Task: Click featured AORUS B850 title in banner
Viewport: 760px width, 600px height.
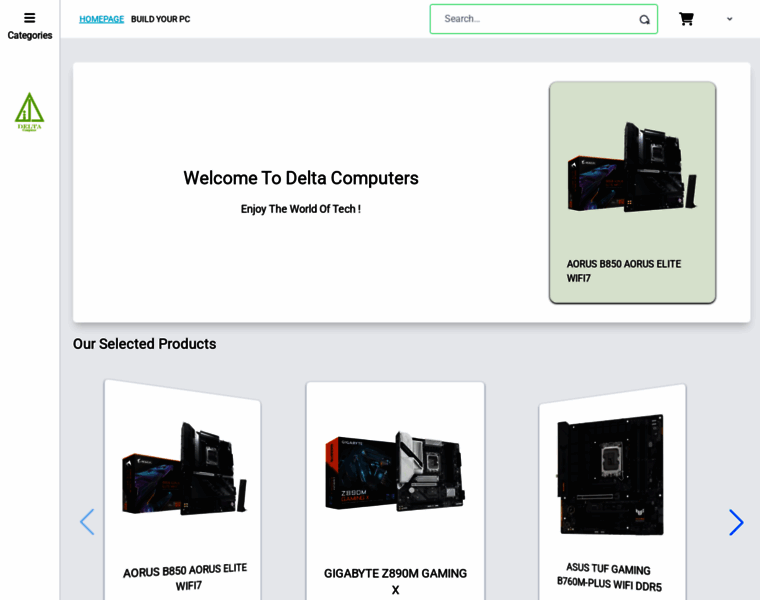Action: (624, 271)
